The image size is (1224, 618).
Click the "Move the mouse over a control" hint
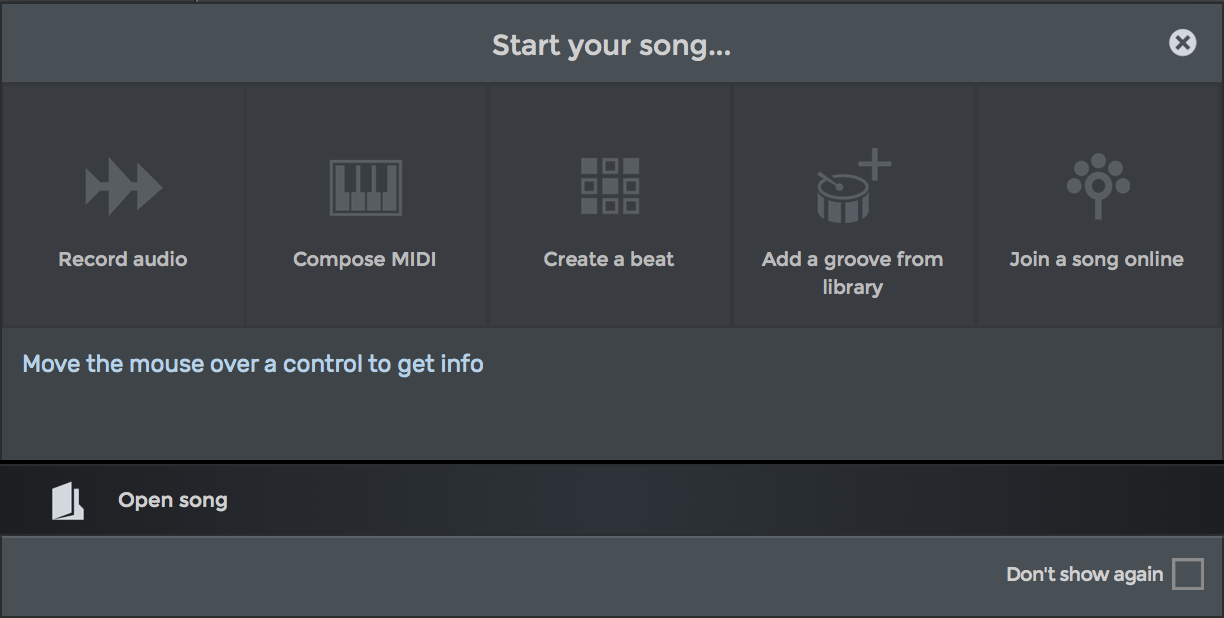253,364
